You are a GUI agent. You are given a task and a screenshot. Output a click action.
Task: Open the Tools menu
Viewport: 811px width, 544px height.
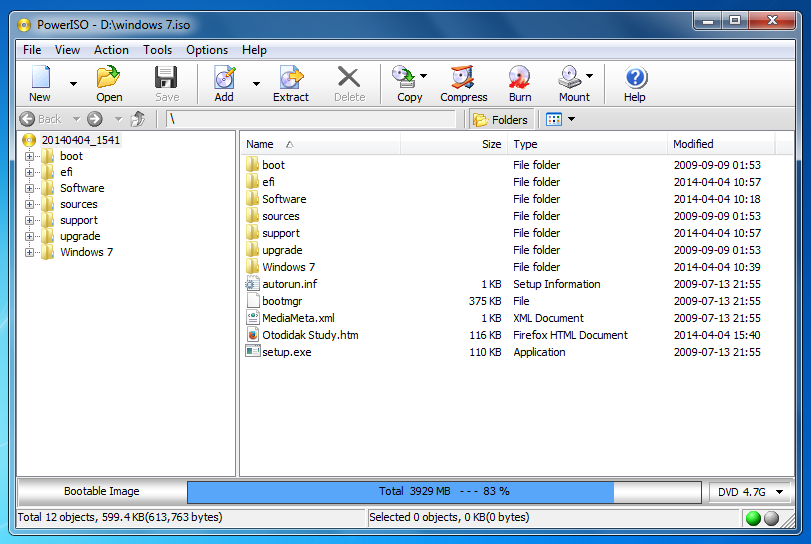point(157,50)
